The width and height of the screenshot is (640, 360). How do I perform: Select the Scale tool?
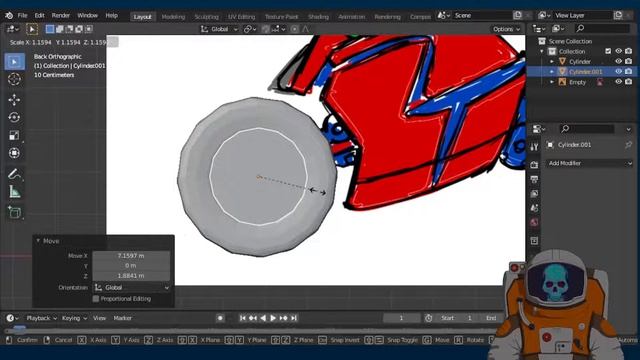(14, 136)
